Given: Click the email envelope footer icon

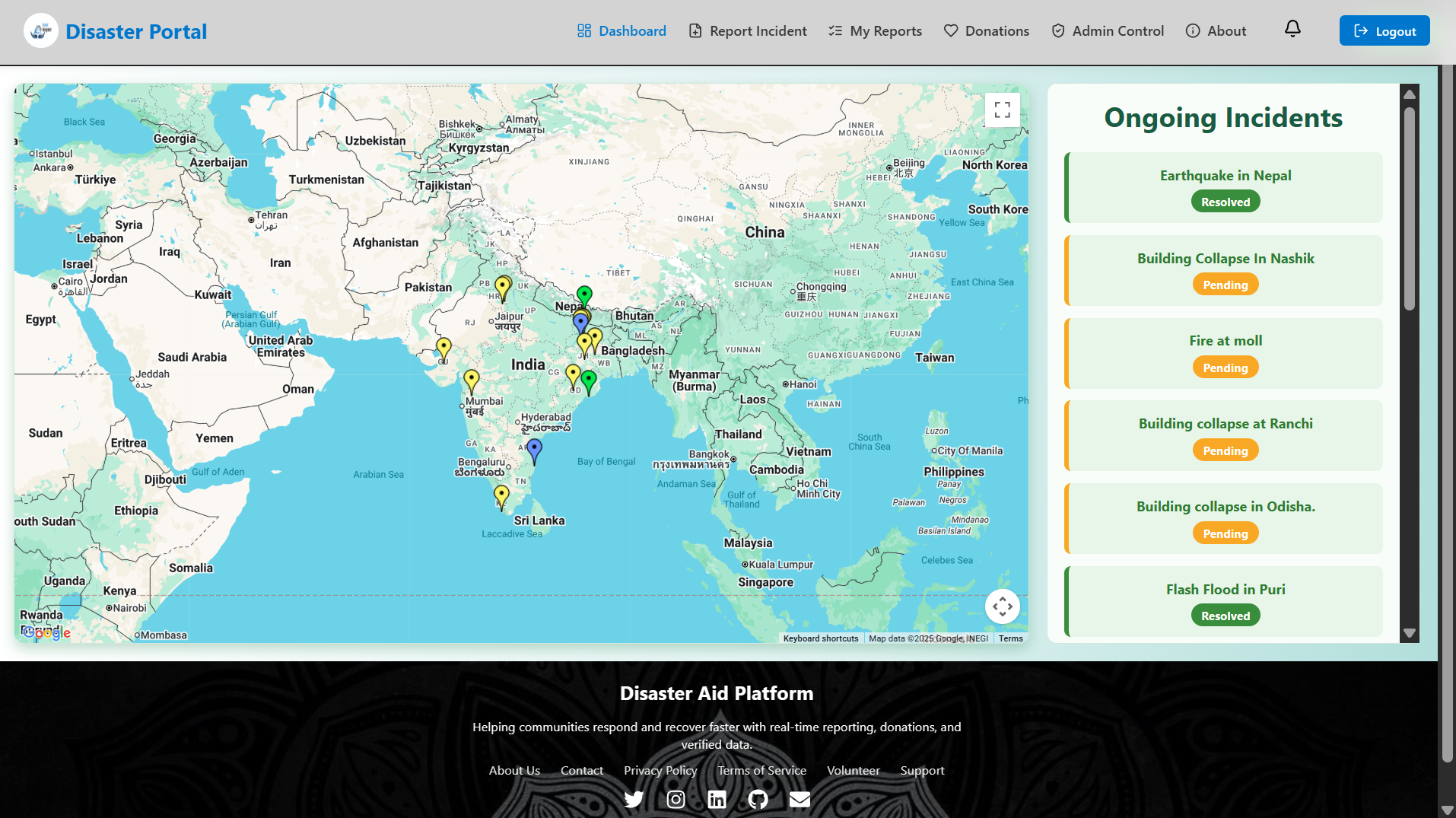Looking at the screenshot, I should [800, 799].
